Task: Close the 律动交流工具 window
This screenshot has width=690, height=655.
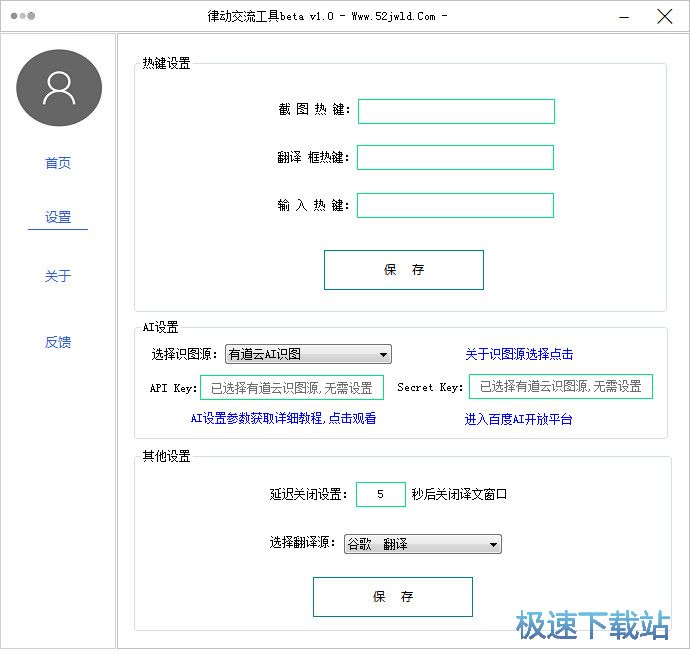Action: point(664,16)
